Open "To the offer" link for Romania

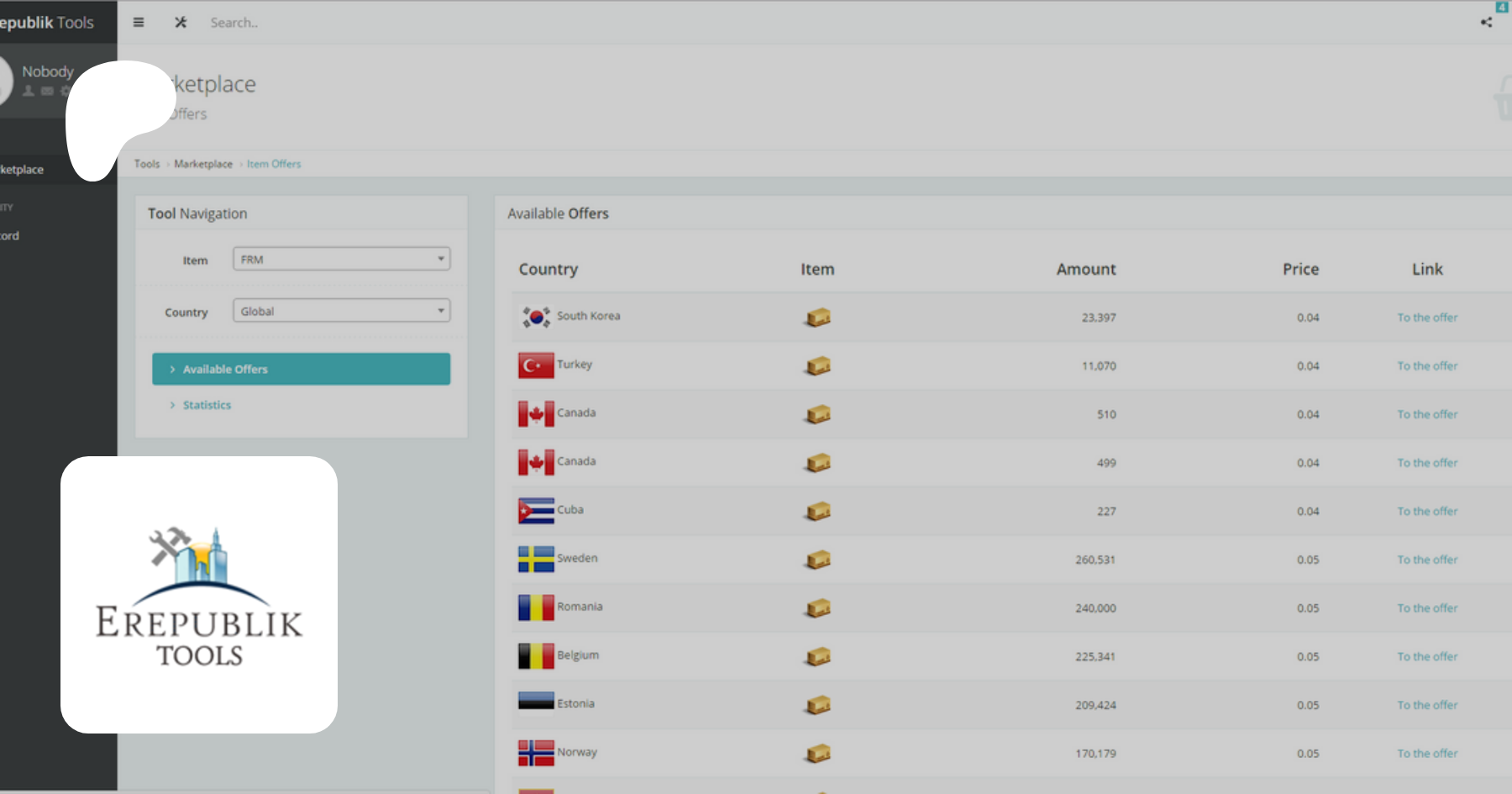(1427, 608)
